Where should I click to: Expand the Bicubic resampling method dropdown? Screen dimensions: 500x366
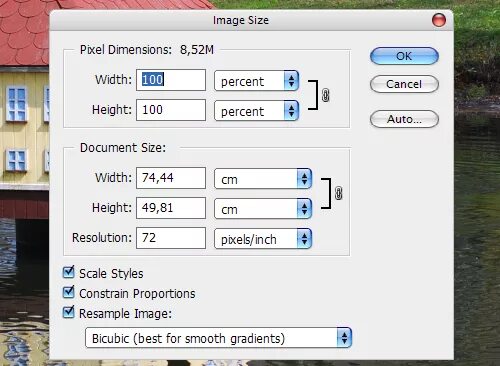click(x=218, y=338)
